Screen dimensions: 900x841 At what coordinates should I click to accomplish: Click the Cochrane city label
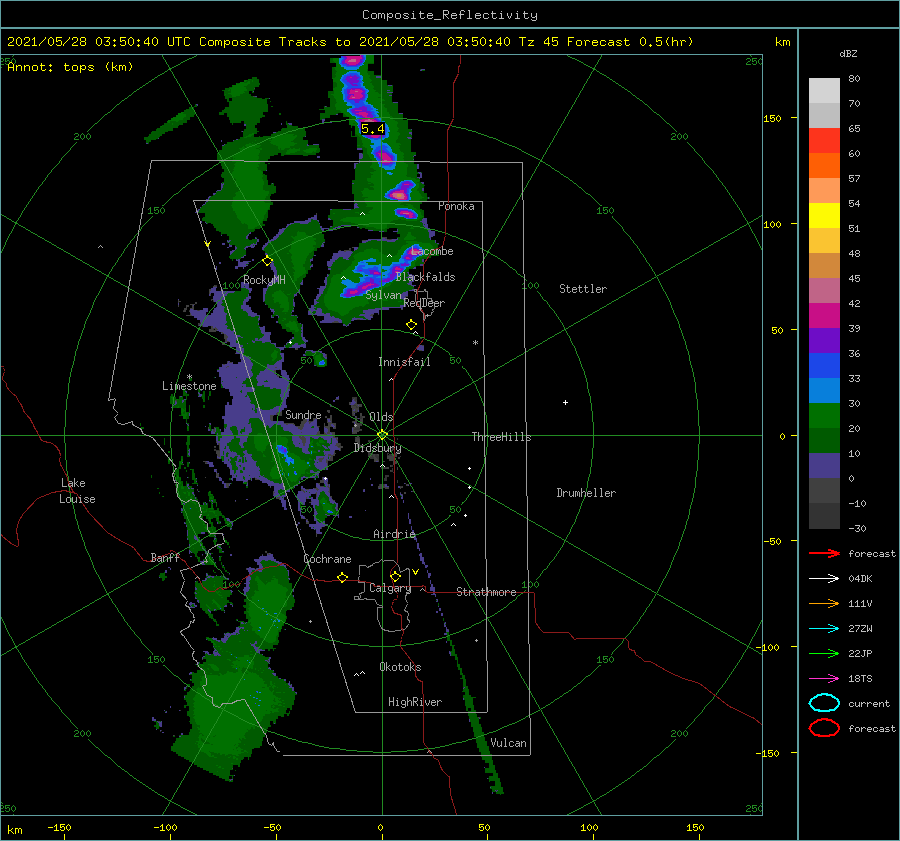click(327, 559)
